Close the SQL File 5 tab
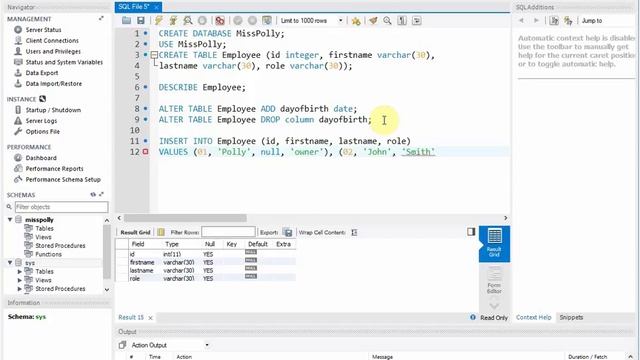This screenshot has height=360, width=640. (156, 7)
